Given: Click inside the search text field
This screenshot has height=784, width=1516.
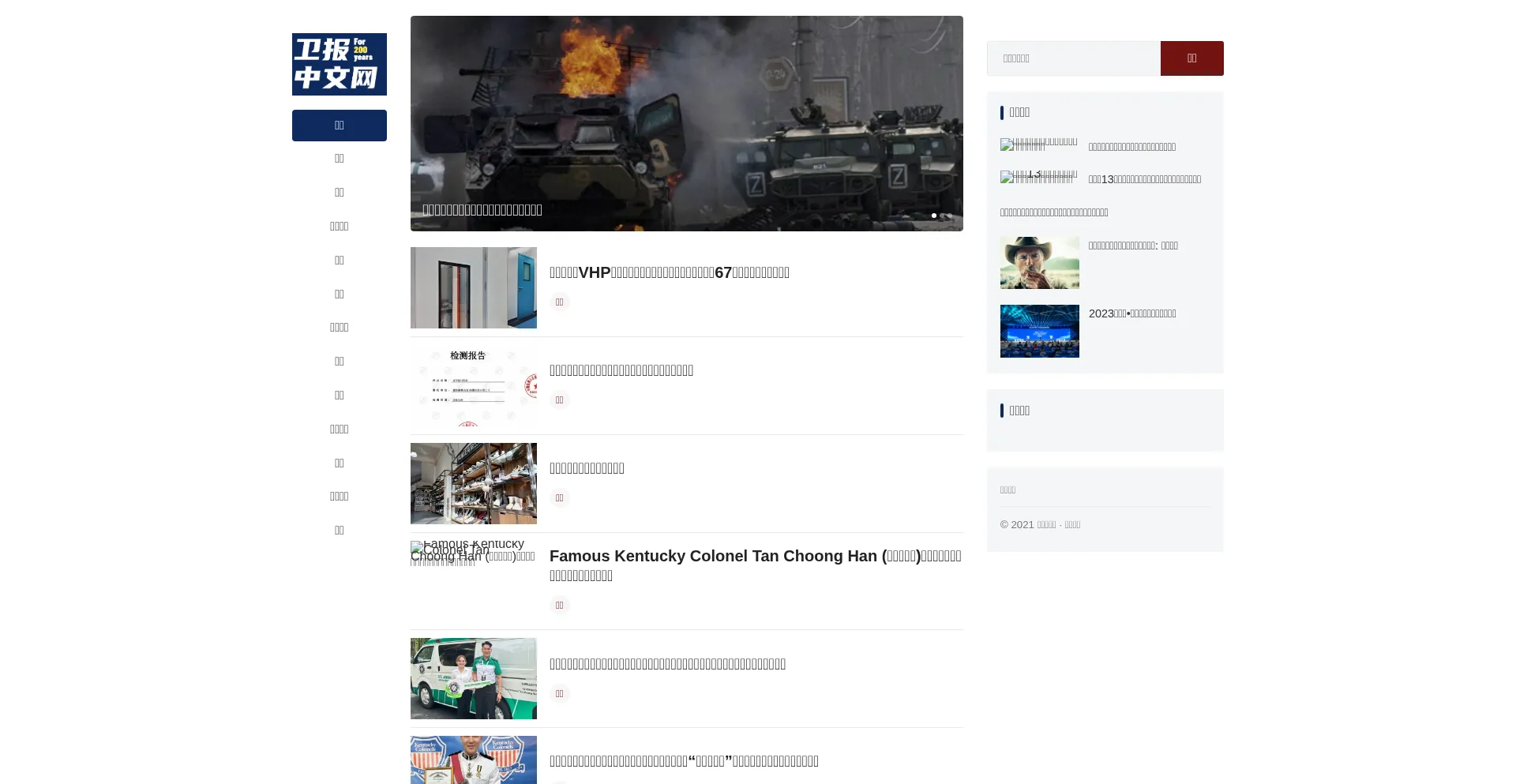Looking at the screenshot, I should point(1073,58).
